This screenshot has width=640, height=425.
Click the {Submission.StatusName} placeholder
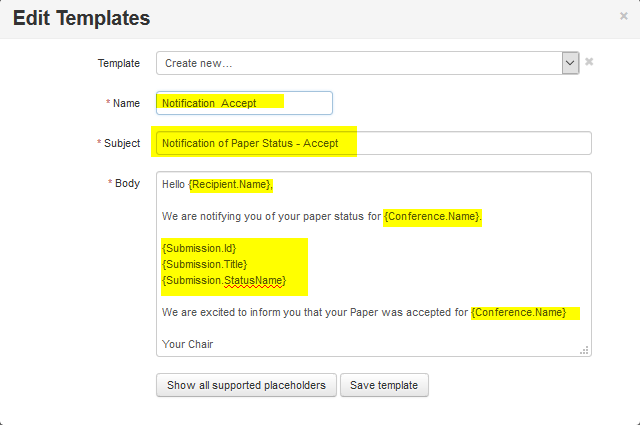click(x=224, y=281)
